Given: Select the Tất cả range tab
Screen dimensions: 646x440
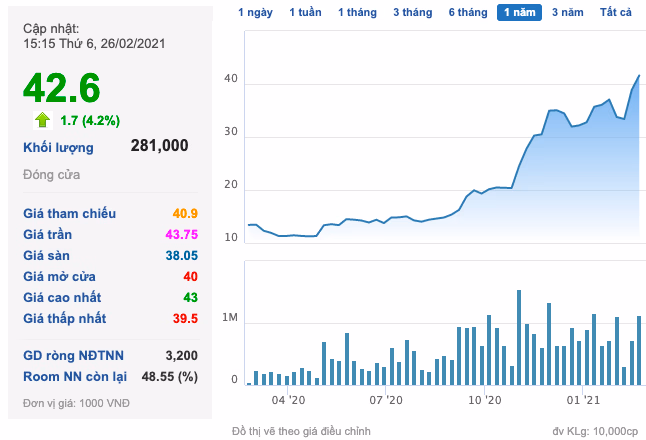Looking at the screenshot, I should coord(616,12).
